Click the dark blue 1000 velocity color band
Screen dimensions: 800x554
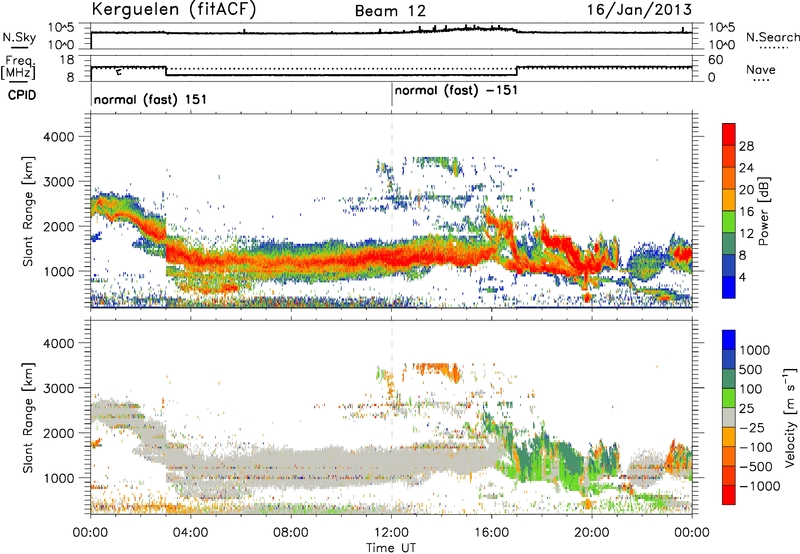tap(729, 339)
